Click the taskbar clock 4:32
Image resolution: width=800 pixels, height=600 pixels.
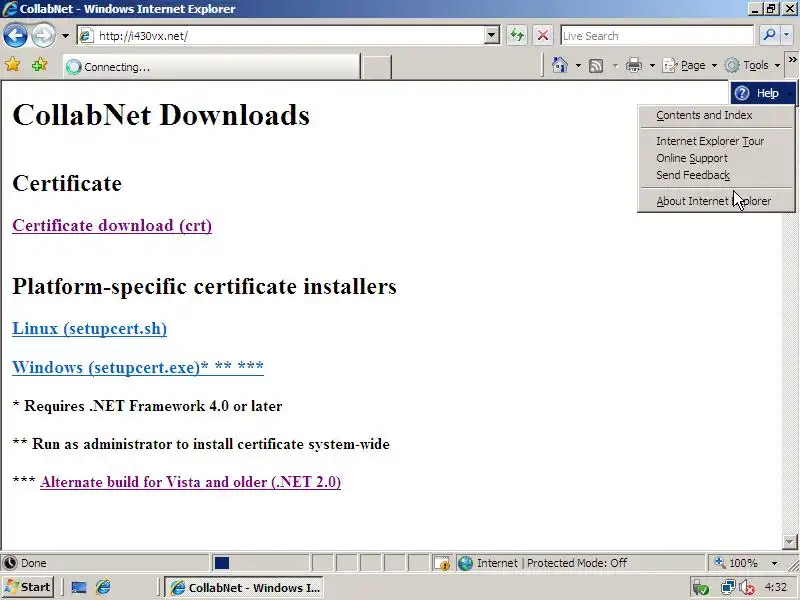pyautogui.click(x=776, y=587)
